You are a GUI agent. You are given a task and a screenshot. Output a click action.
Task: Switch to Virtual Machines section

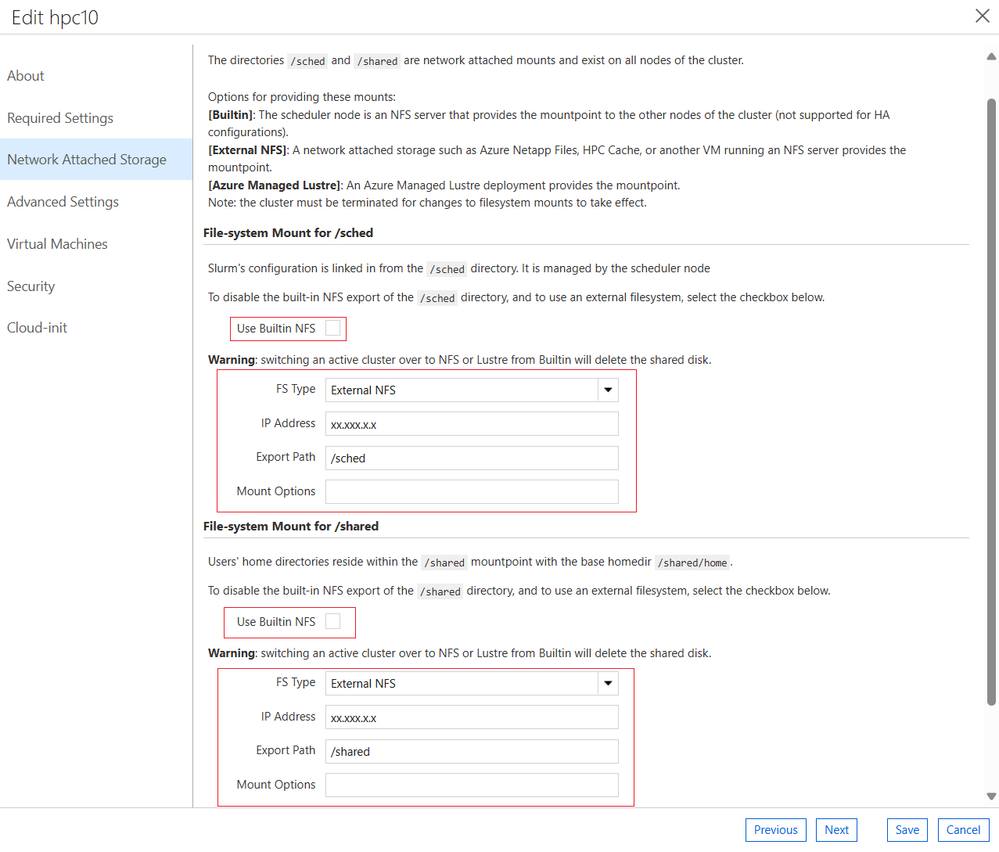(57, 244)
